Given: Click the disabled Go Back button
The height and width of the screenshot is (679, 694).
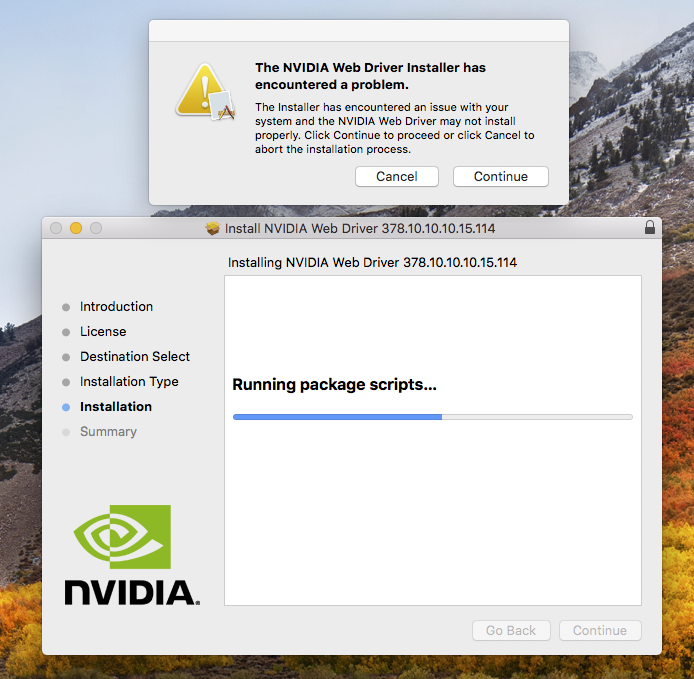Looking at the screenshot, I should pos(511,630).
